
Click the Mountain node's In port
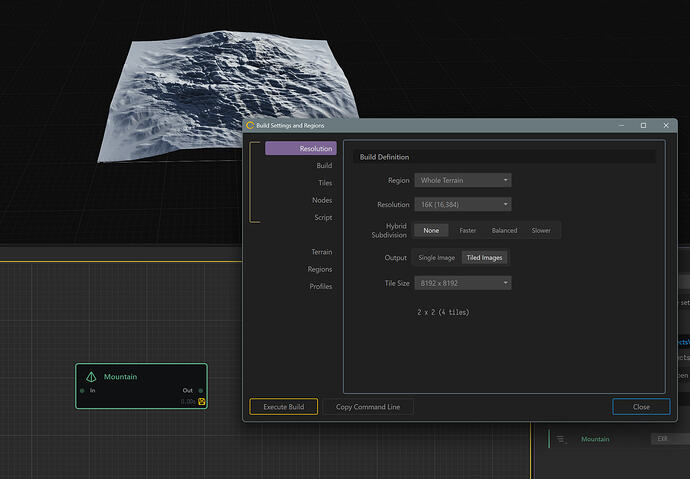pos(82,390)
